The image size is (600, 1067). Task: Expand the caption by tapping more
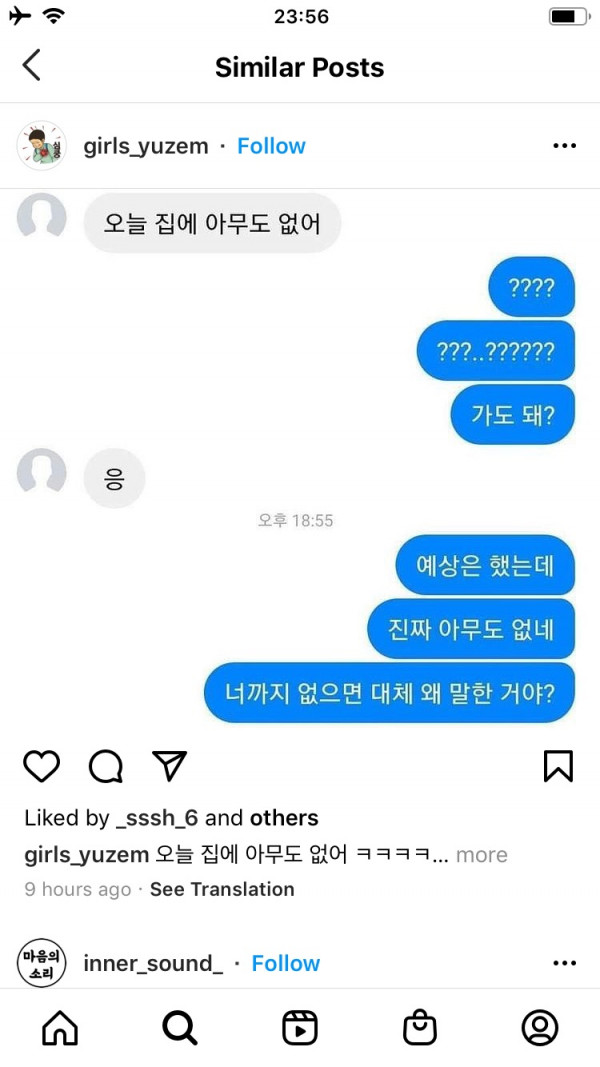(482, 855)
